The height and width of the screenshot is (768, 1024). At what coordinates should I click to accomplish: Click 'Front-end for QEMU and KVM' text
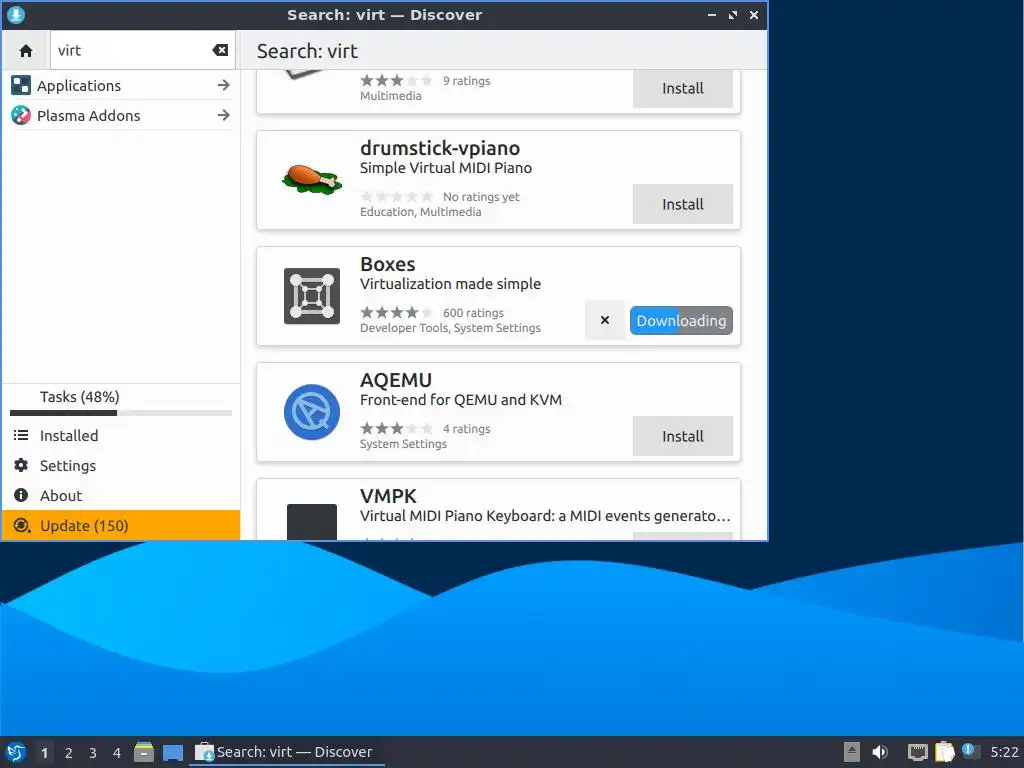point(460,400)
